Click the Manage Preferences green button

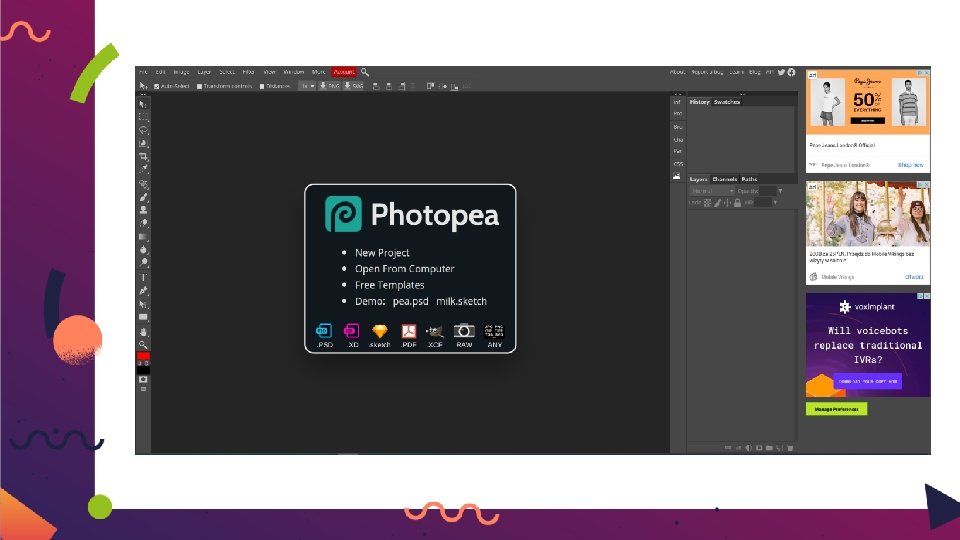pos(836,409)
